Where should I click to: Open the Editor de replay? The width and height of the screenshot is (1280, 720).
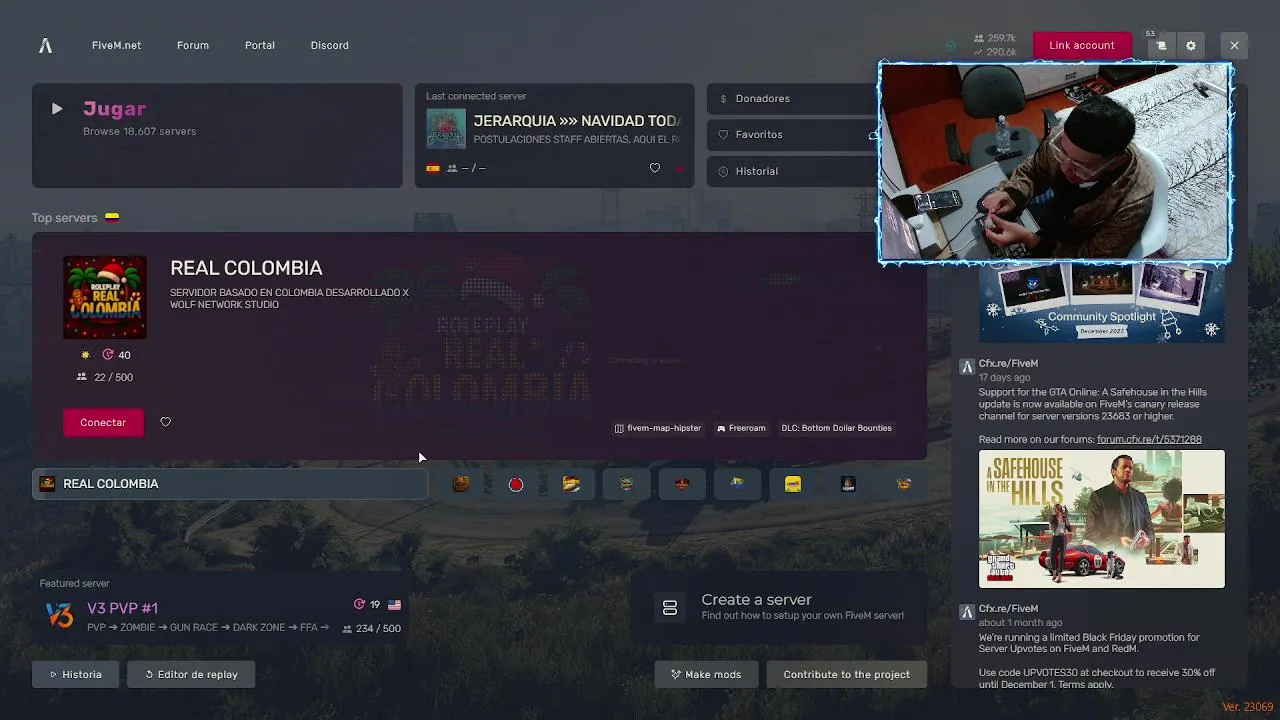click(191, 674)
